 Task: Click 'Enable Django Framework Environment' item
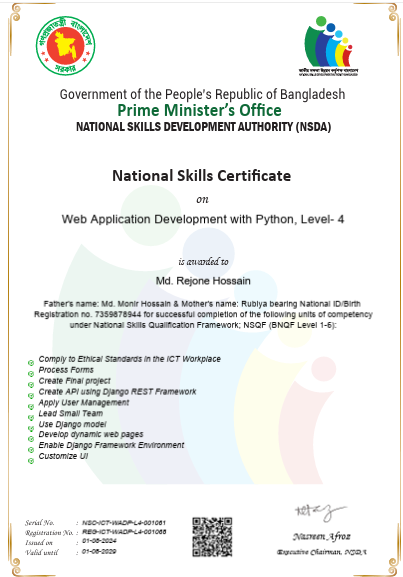112,445
